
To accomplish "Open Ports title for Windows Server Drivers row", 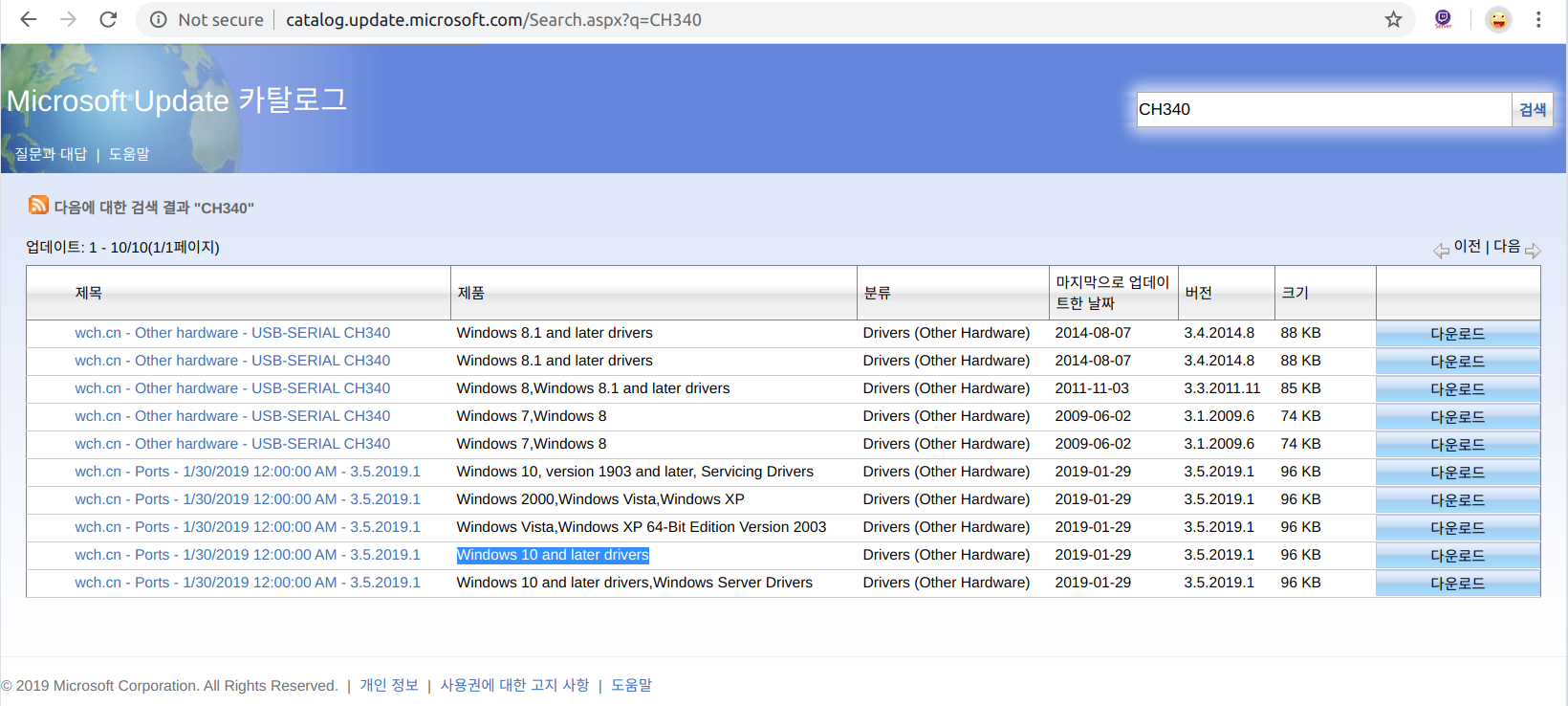I will pyautogui.click(x=248, y=583).
